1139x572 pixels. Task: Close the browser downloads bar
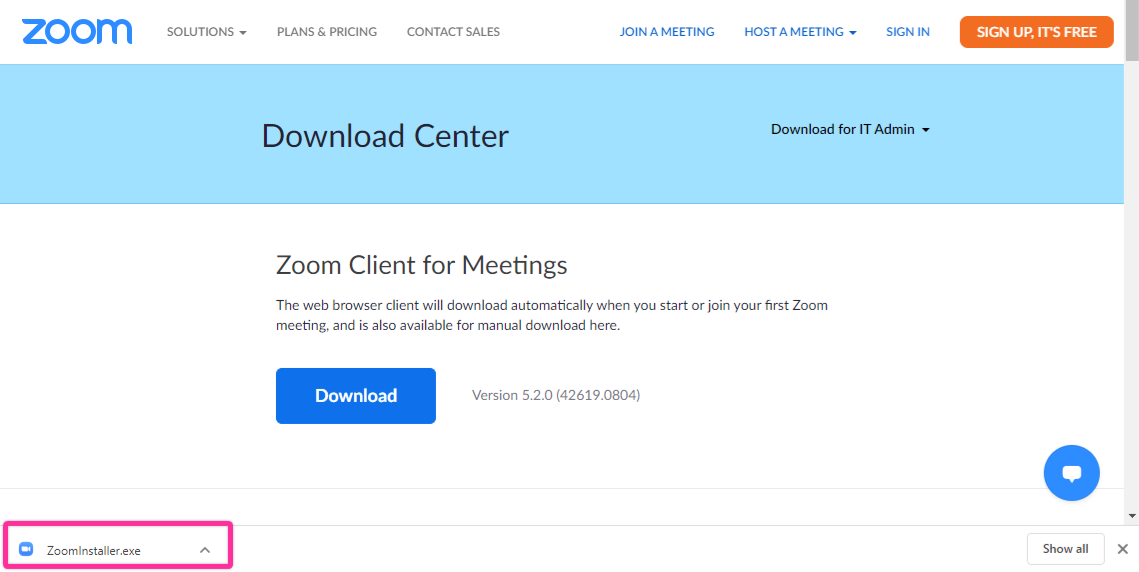coord(1122,549)
